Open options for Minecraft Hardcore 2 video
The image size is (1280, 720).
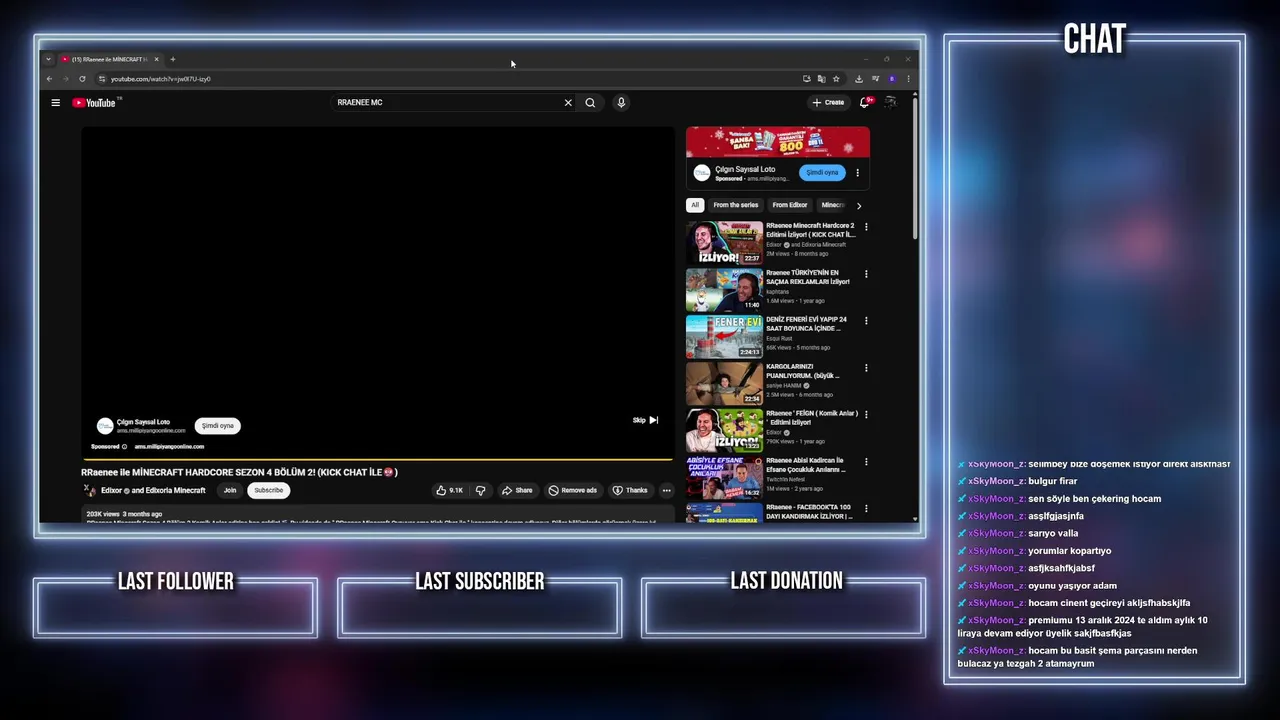(866, 227)
